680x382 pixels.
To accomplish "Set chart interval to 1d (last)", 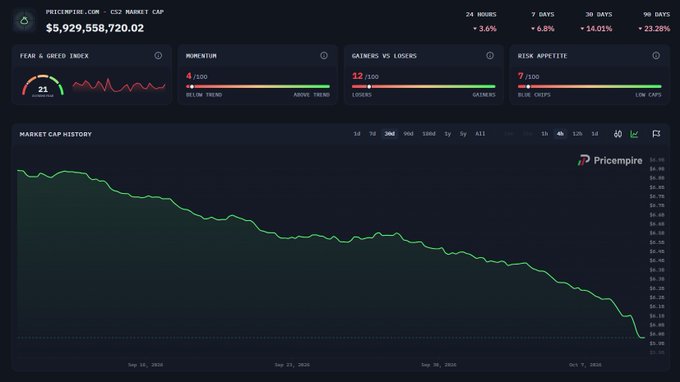I will [x=595, y=134].
